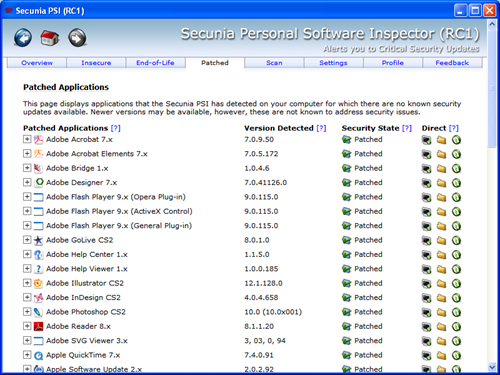Expand Adobe Flash Player 9.x Opera Plug-in entry
This screenshot has height=375, width=500.
click(x=27, y=196)
